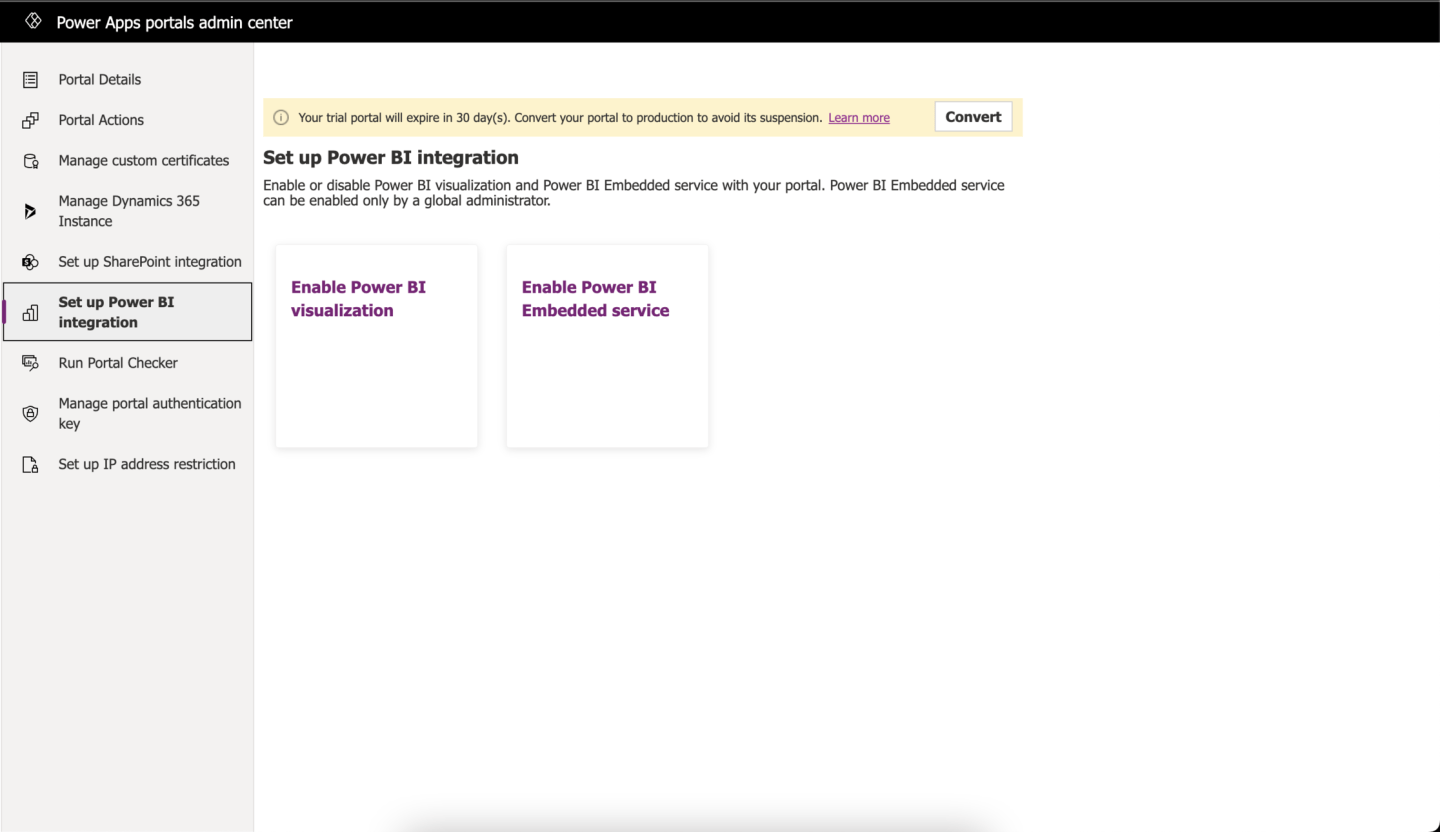1440x832 pixels.
Task: Select Set up IP address restriction entry
Action: 146,464
